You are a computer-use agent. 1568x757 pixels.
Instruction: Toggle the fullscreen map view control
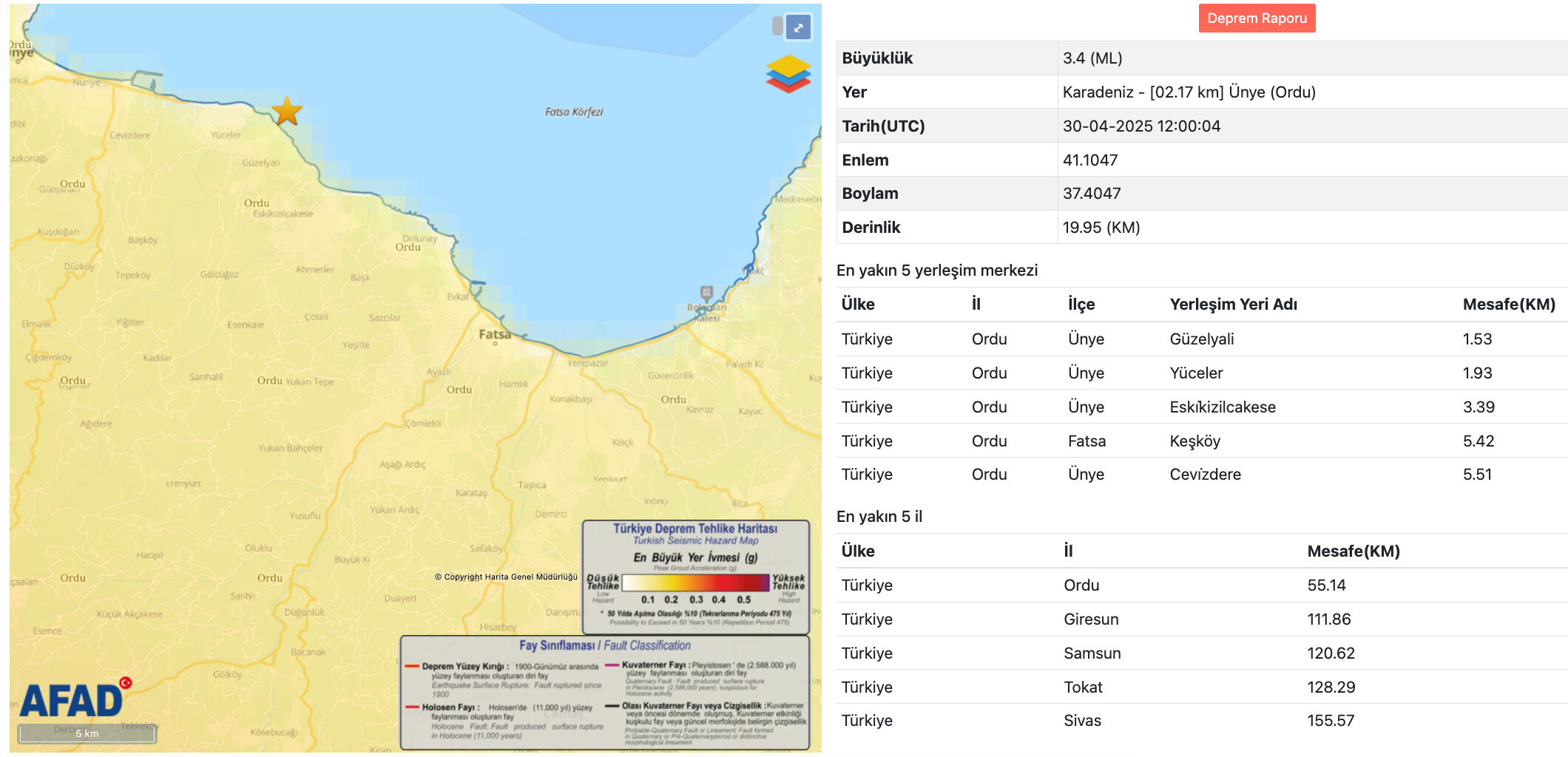pos(797,27)
